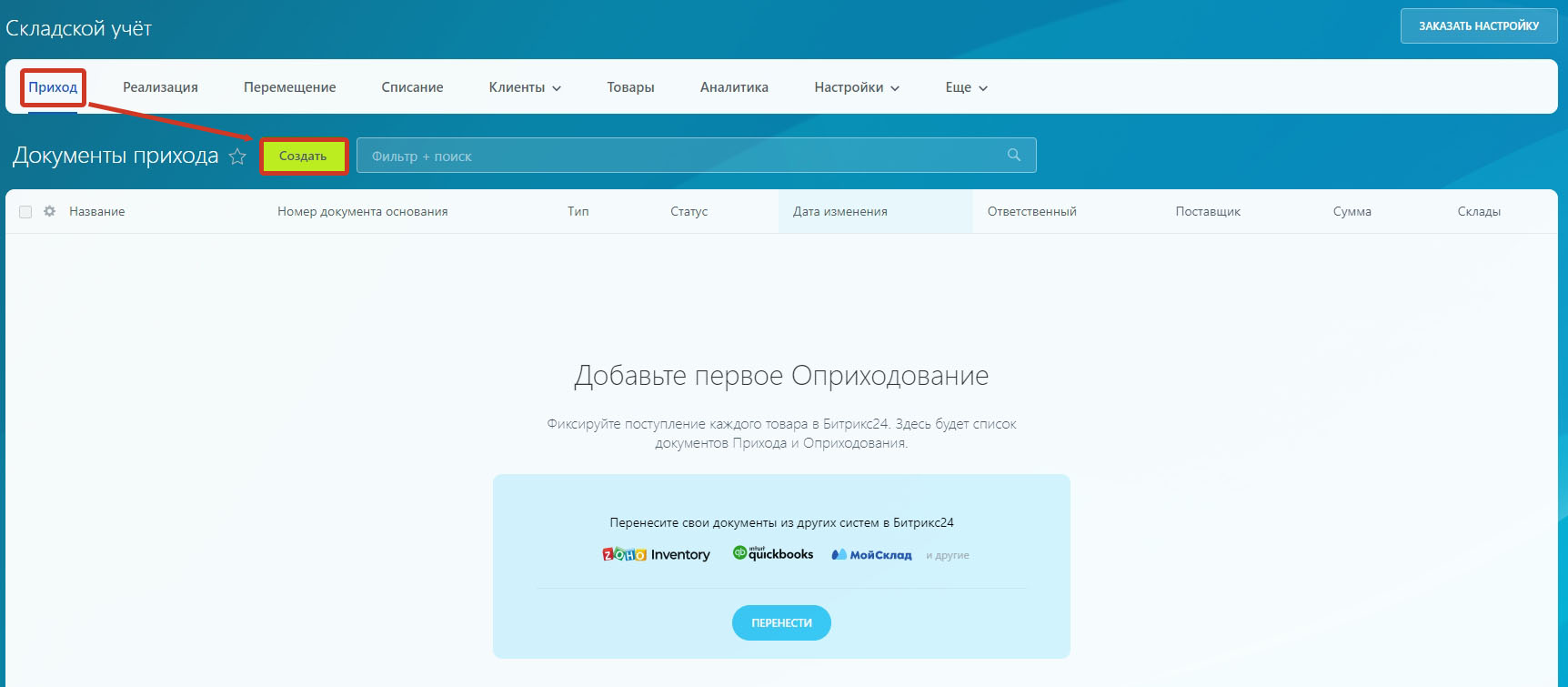Open the Аналитика tab
The width and height of the screenshot is (1568, 687).
click(x=734, y=87)
